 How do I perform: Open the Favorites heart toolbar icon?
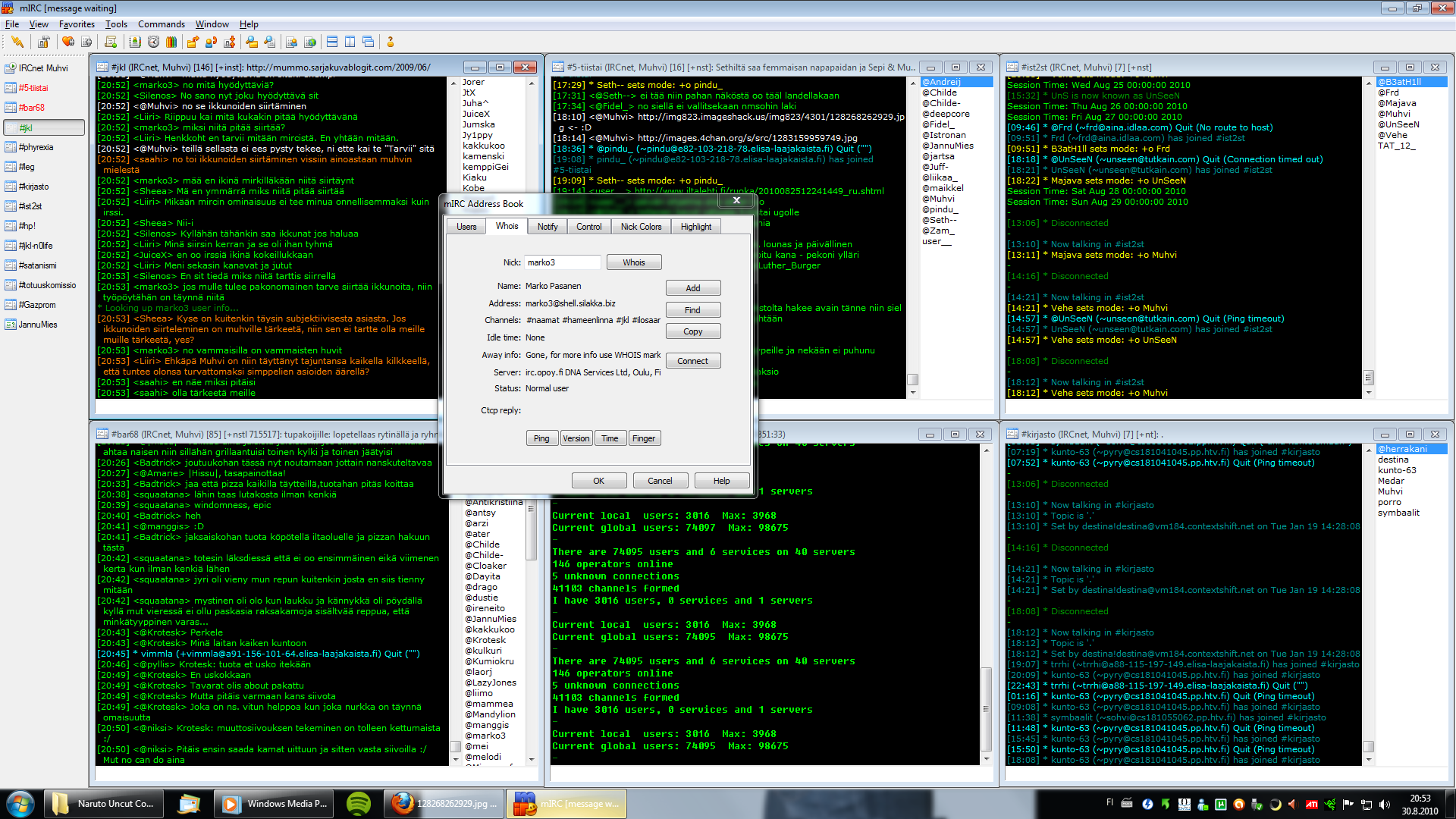pos(68,42)
